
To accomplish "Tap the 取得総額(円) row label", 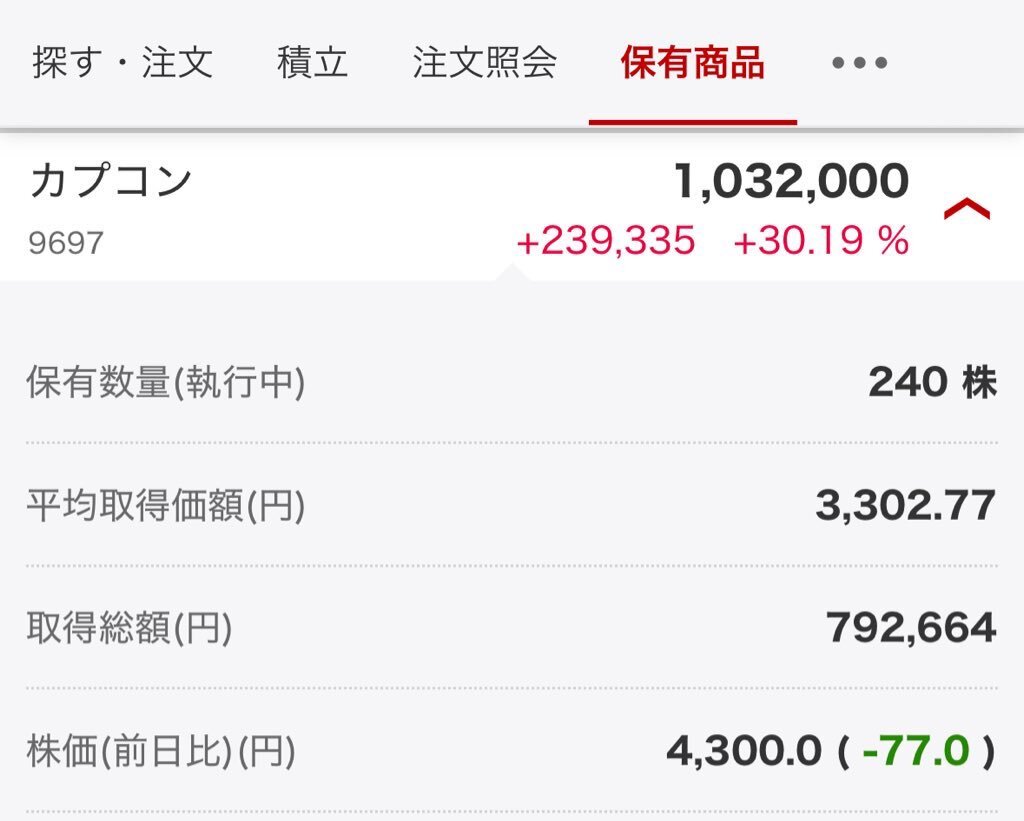I will [x=129, y=628].
